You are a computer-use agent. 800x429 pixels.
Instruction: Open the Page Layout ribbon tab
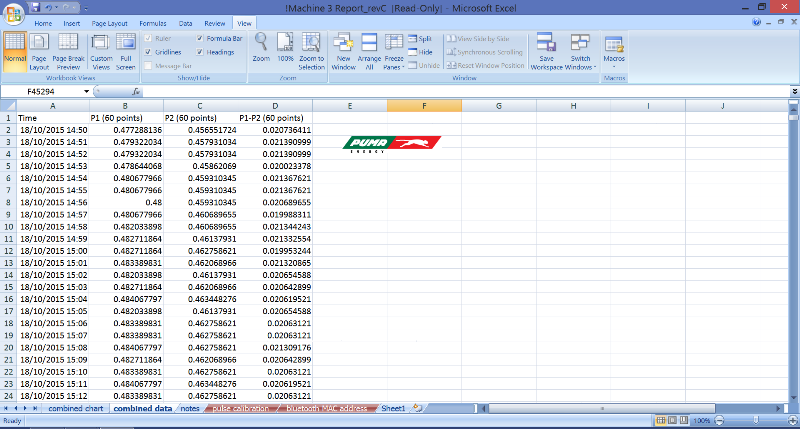[109, 23]
